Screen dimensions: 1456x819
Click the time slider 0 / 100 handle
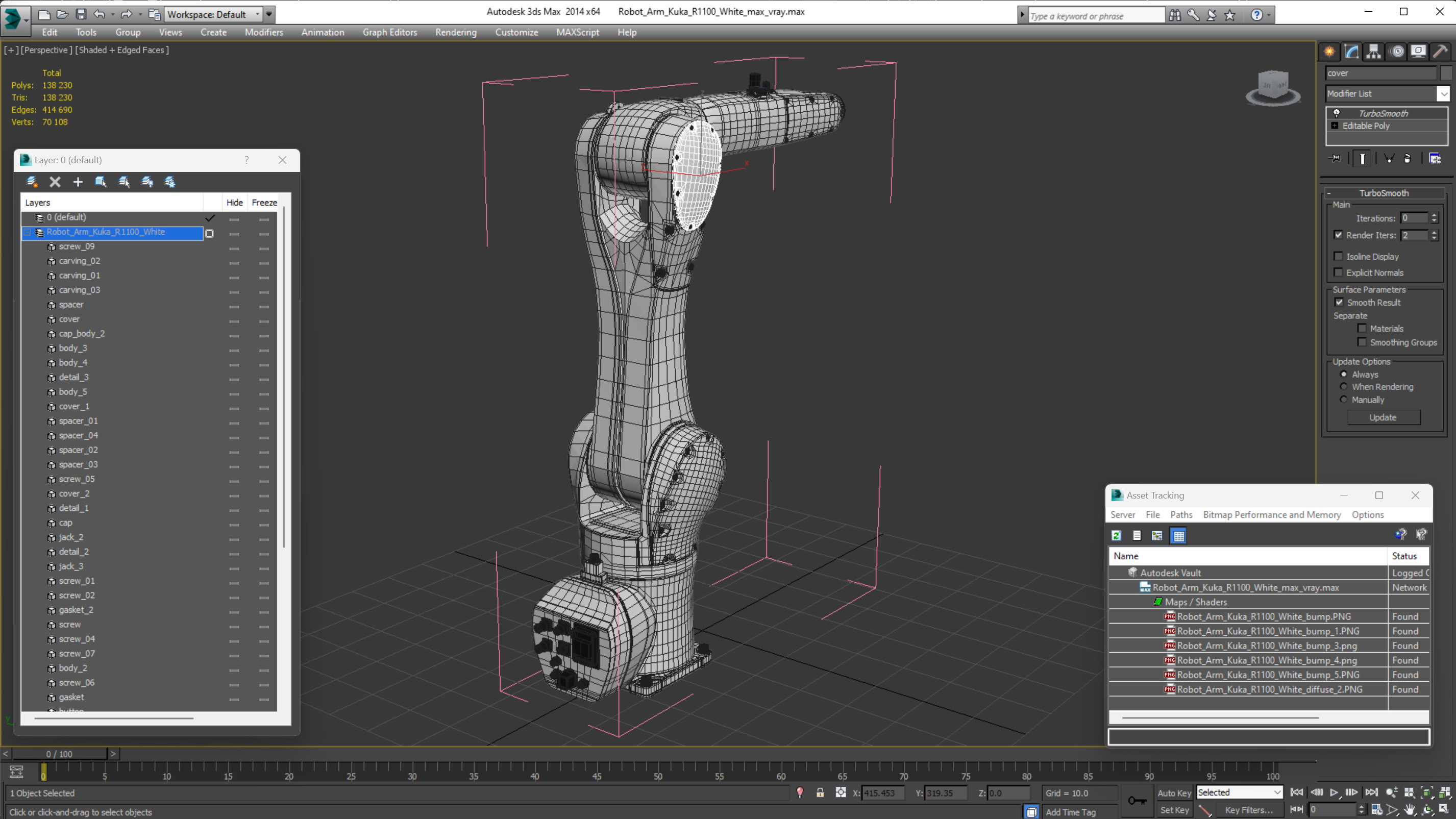(x=59, y=754)
